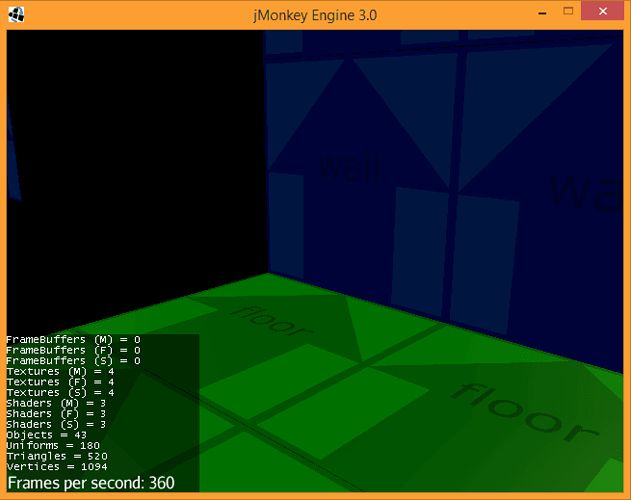Viewport: 631px width, 500px height.
Task: Click the Frames per second: 360 readout
Action: 91,483
